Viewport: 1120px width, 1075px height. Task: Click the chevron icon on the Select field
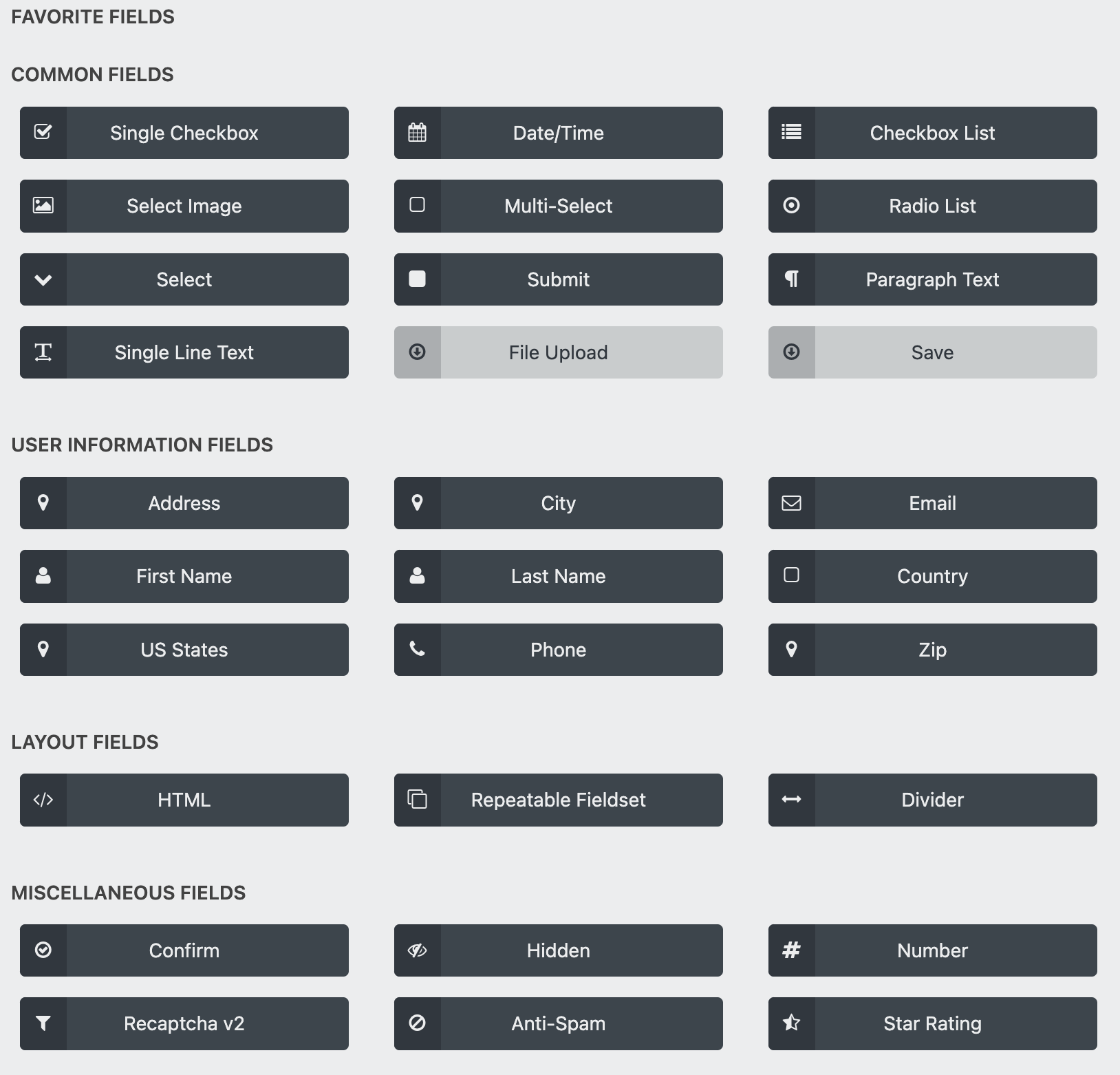pos(43,279)
